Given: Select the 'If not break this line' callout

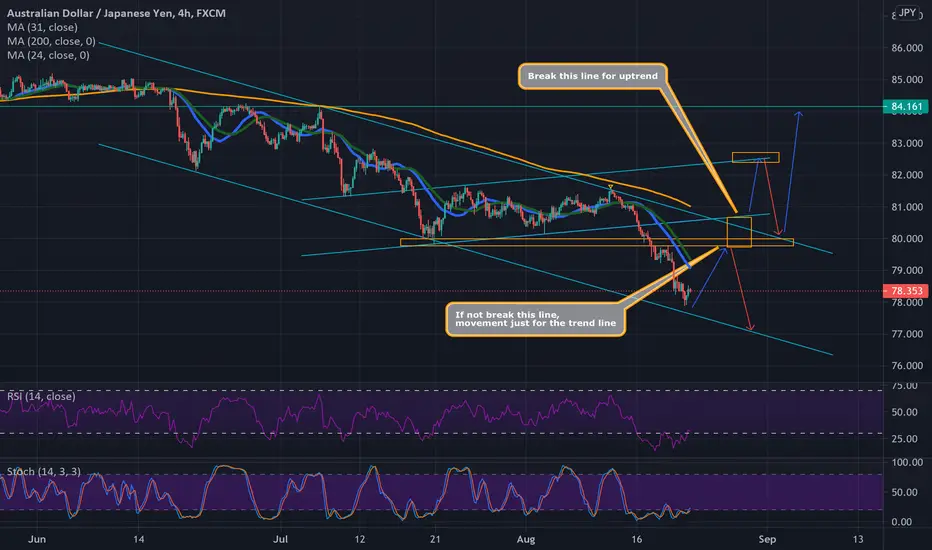Looking at the screenshot, I should coord(536,319).
